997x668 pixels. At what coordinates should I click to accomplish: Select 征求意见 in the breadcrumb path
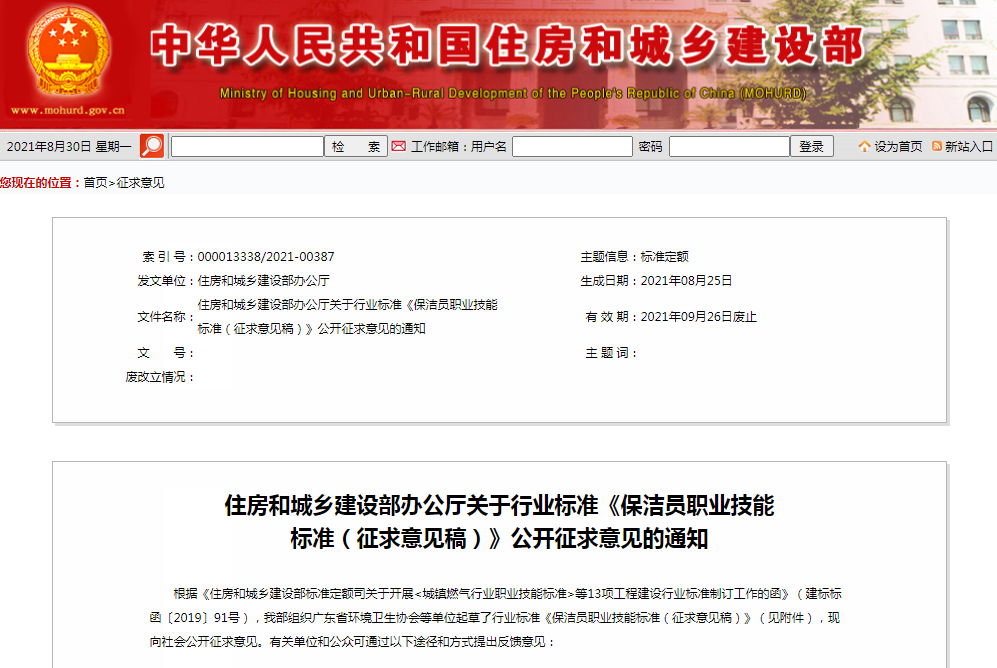coord(140,182)
